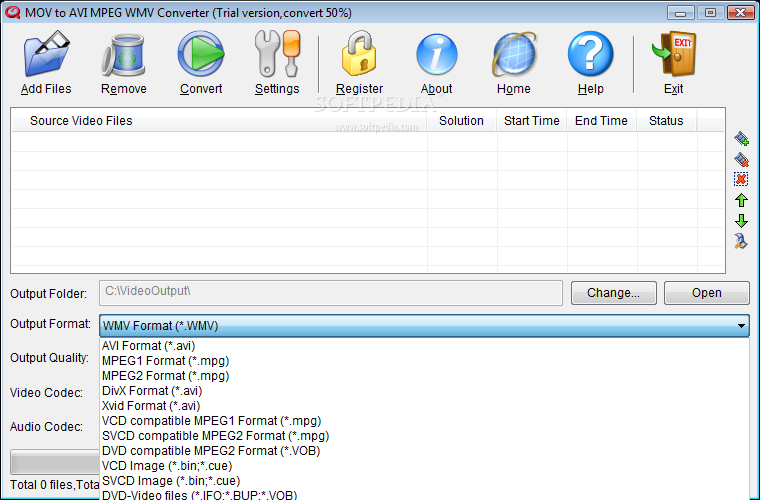Image resolution: width=760 pixels, height=500 pixels.
Task: Click the Source Video Files column header
Action: click(219, 121)
